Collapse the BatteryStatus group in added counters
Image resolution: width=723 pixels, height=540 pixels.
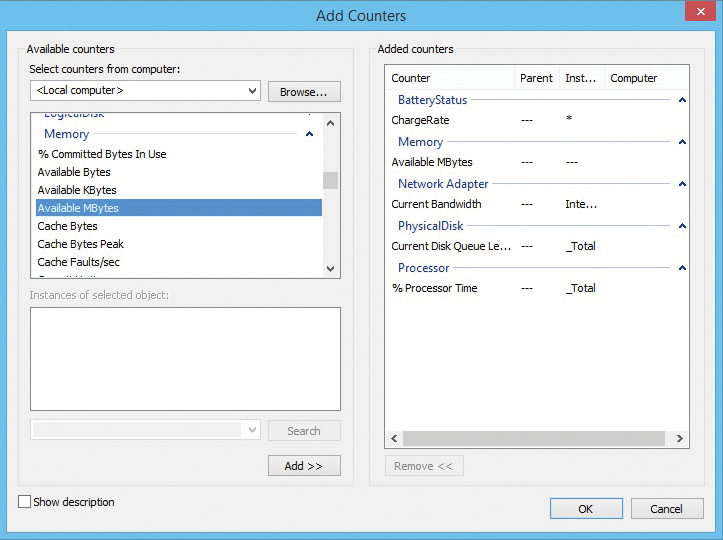point(682,100)
